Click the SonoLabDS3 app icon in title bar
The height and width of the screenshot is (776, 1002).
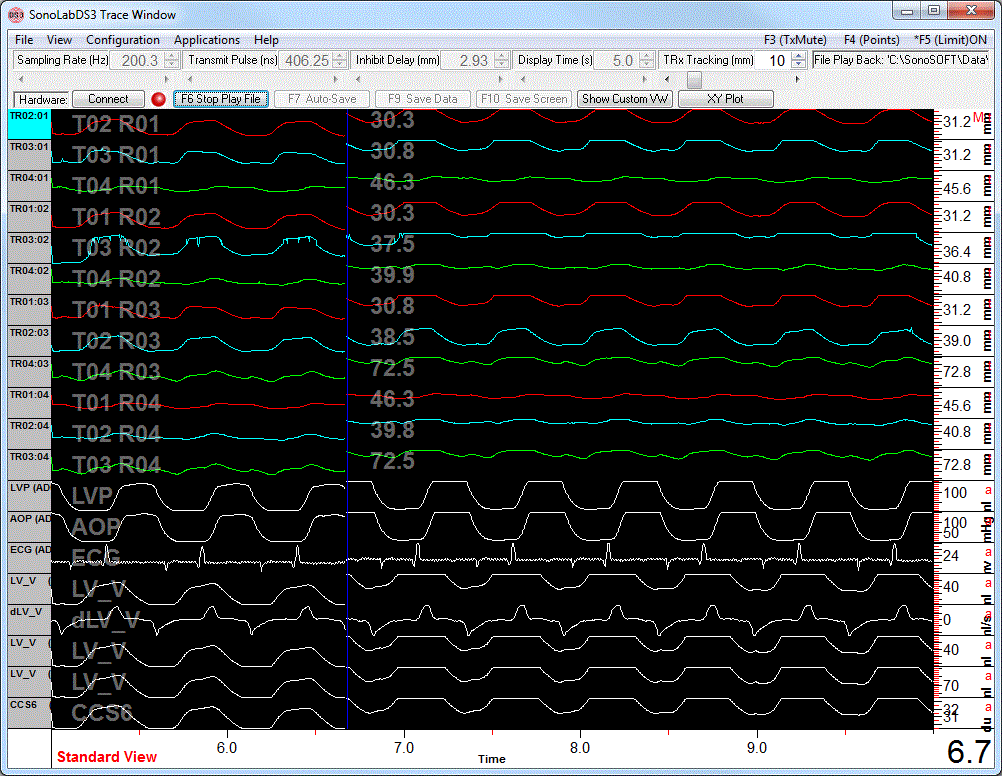click(17, 14)
